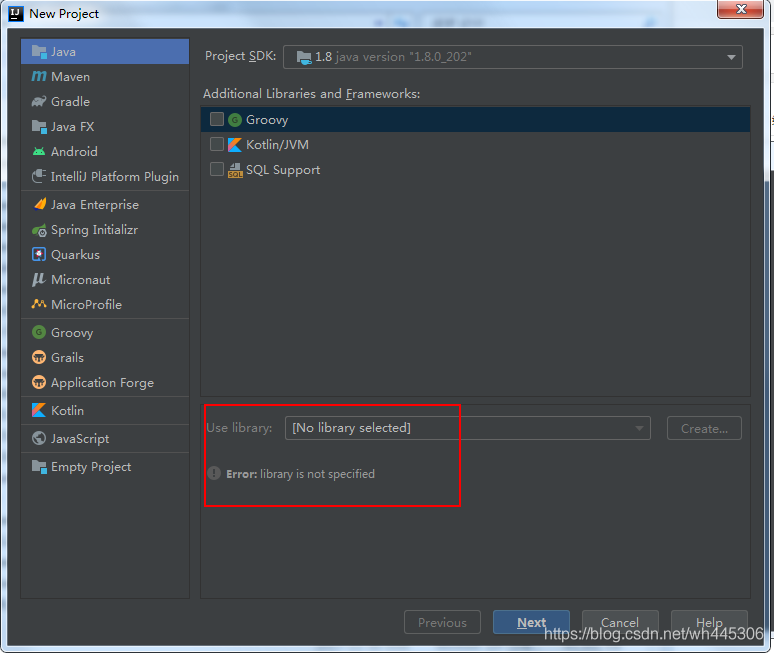Viewport: 774px width, 653px height.
Task: Select MicroProfile in project types
Action: [x=105, y=305]
